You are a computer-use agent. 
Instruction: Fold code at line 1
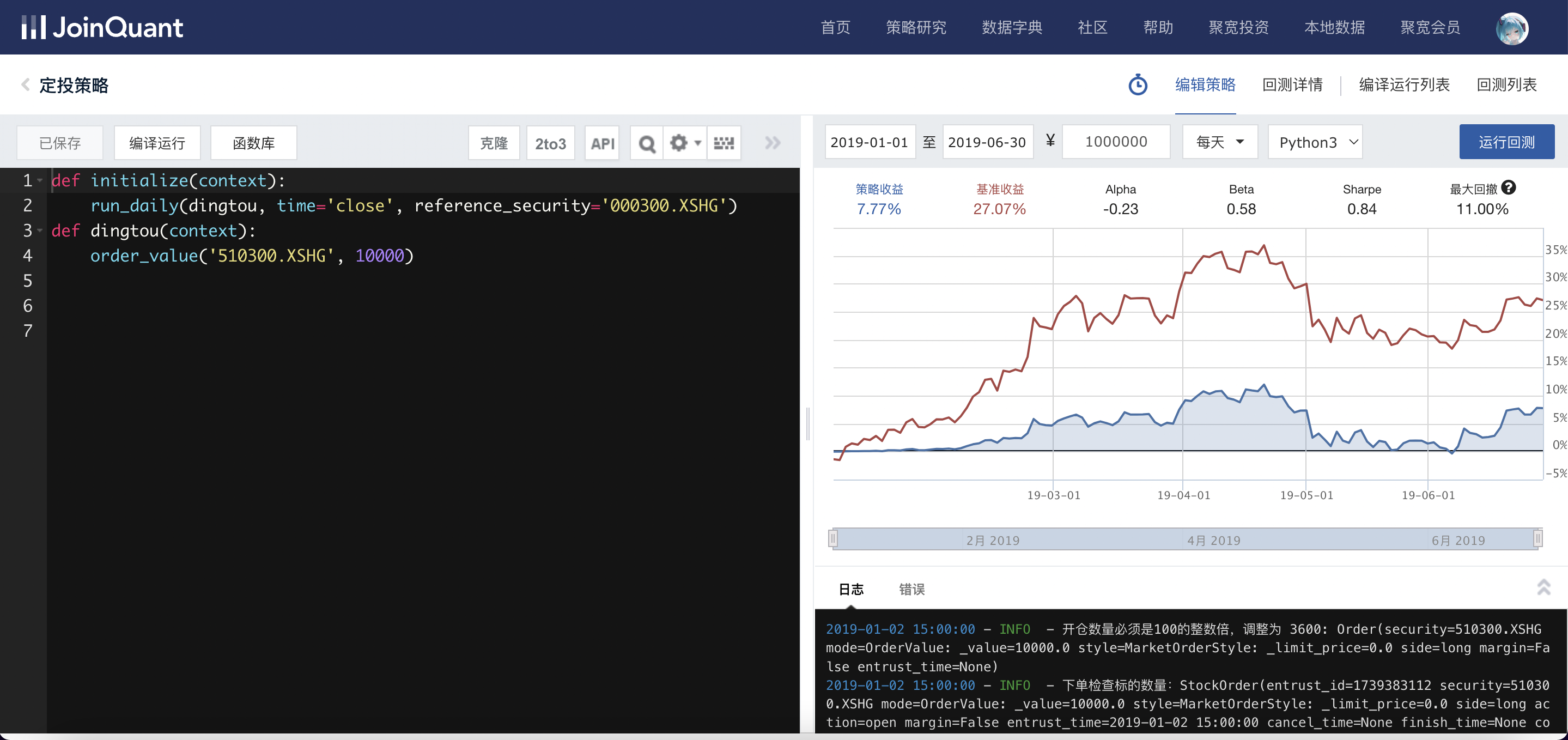tap(40, 180)
